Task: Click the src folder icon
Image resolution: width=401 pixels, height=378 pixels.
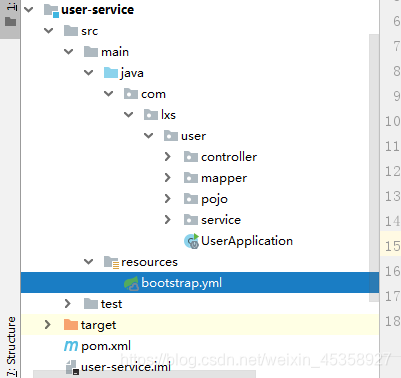Action: pyautogui.click(x=71, y=31)
